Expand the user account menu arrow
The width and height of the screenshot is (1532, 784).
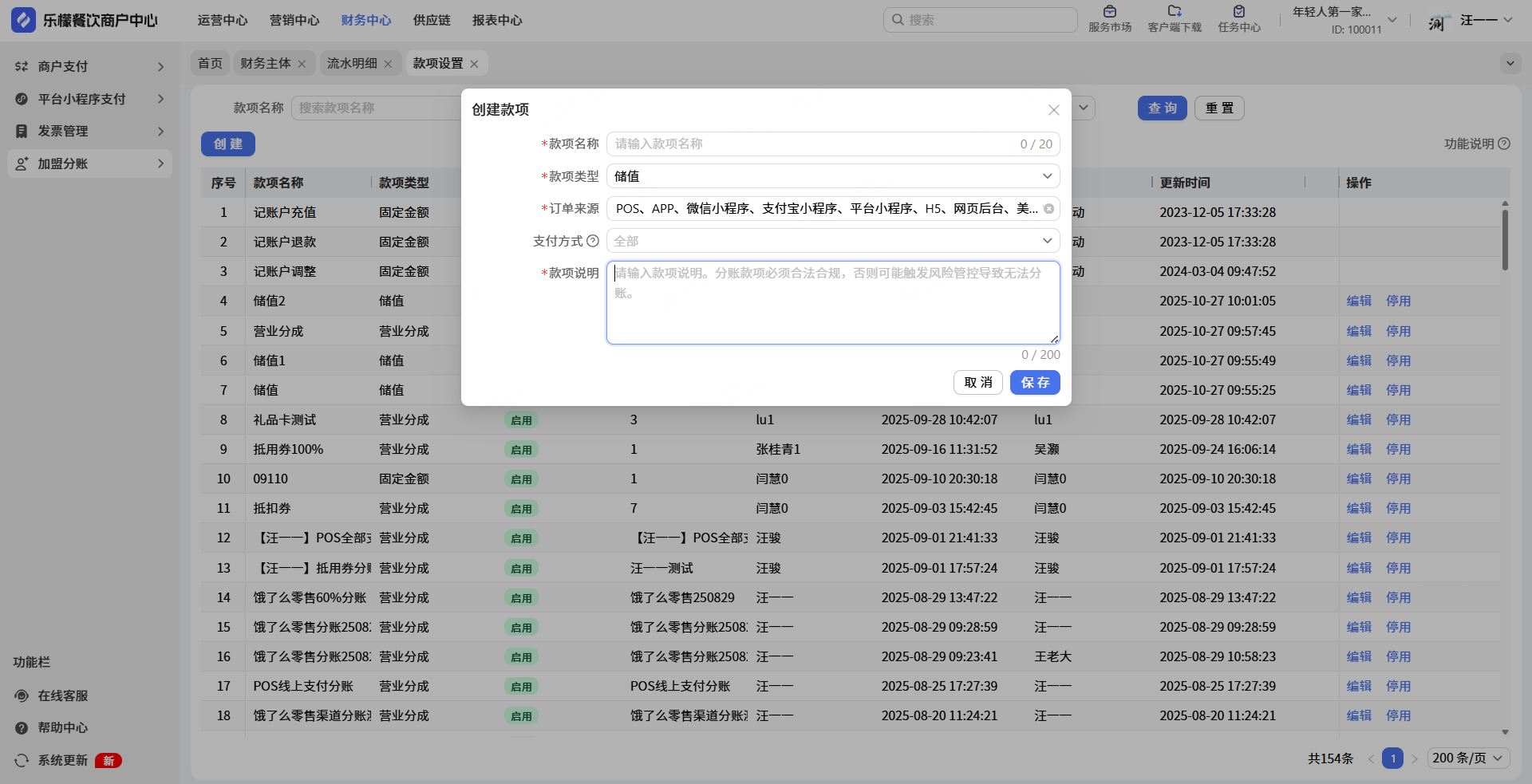[1507, 20]
